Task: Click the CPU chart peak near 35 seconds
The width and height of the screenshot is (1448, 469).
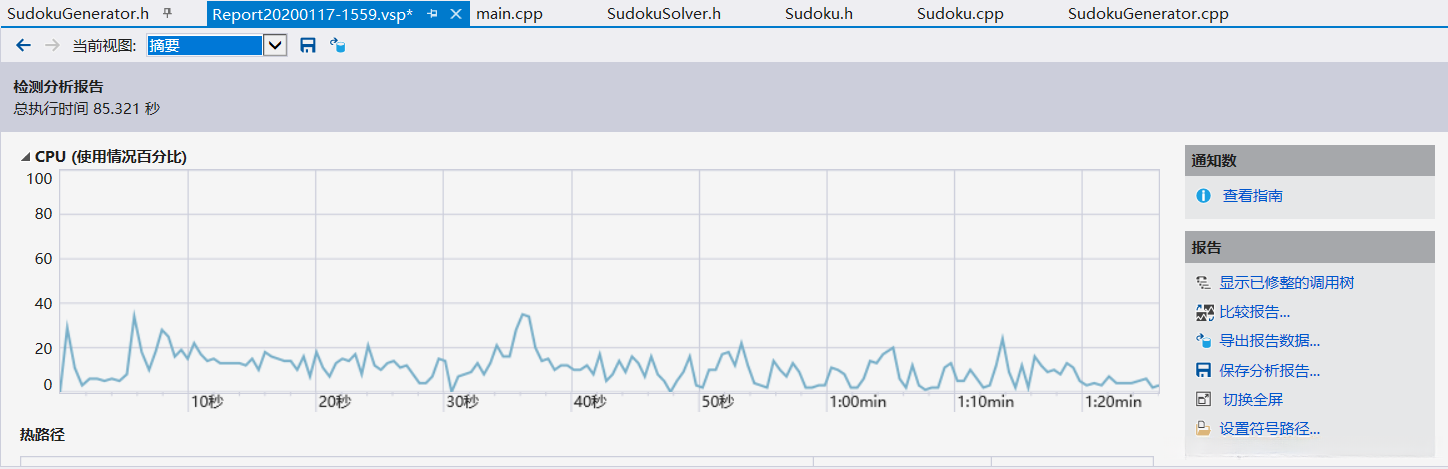Action: [x=523, y=314]
